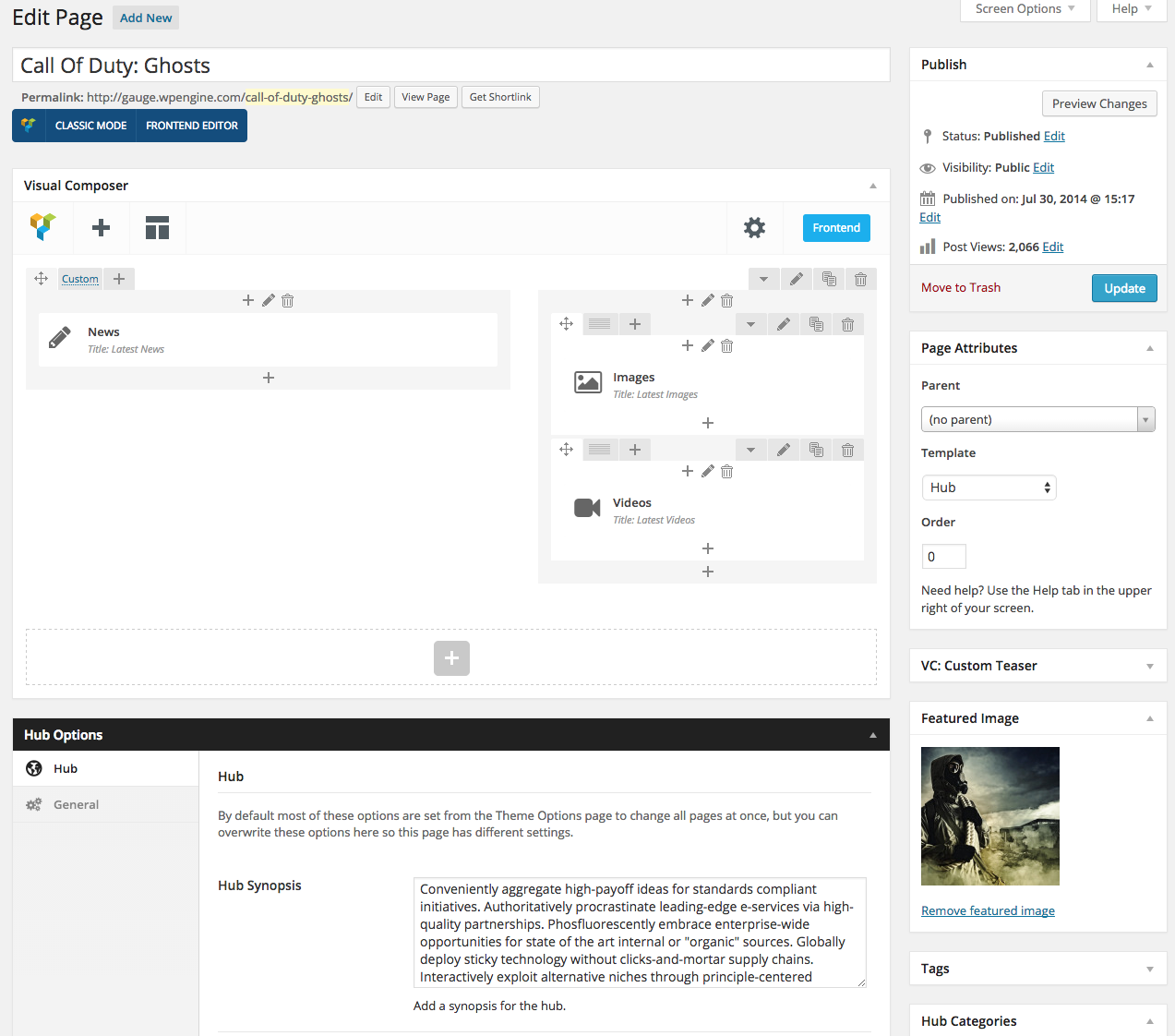Open the Screen Options tab
This screenshot has width=1175, height=1036.
pyautogui.click(x=1025, y=9)
